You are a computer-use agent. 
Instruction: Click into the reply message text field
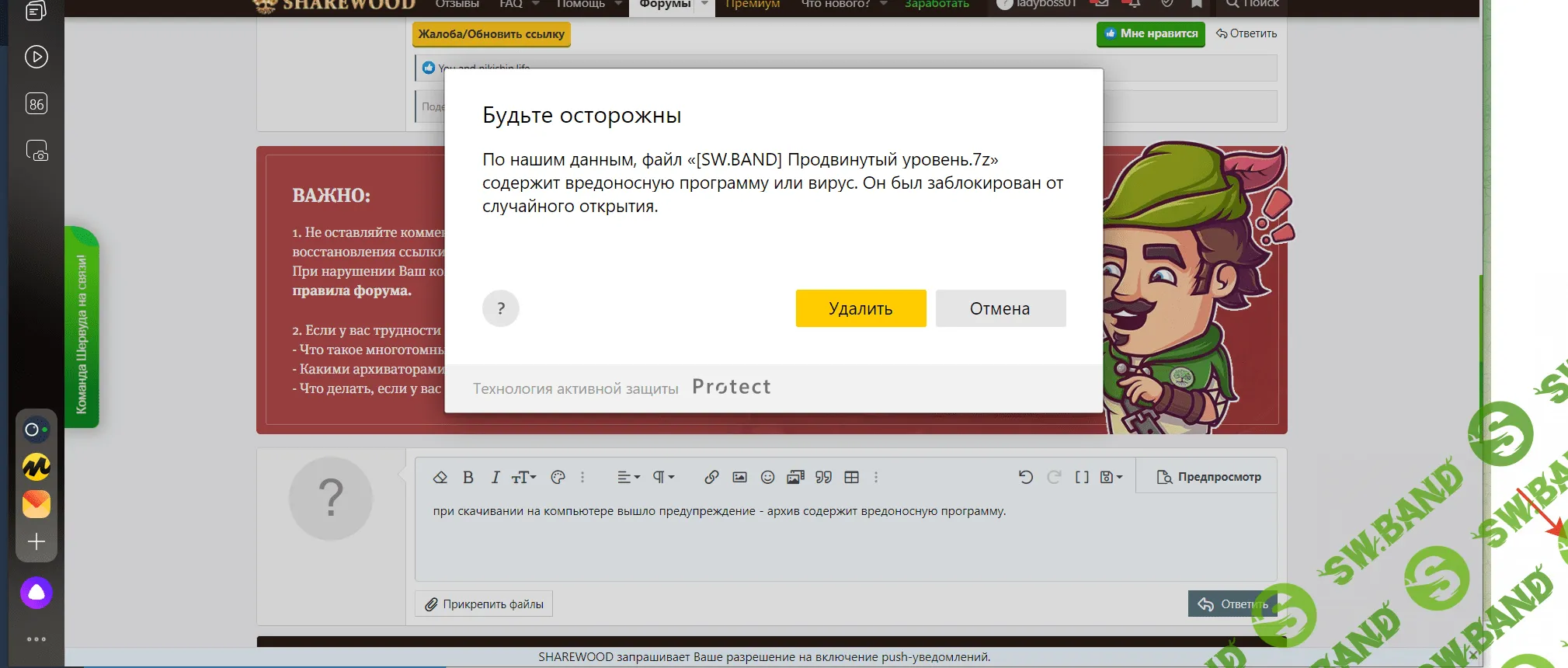[x=845, y=544]
